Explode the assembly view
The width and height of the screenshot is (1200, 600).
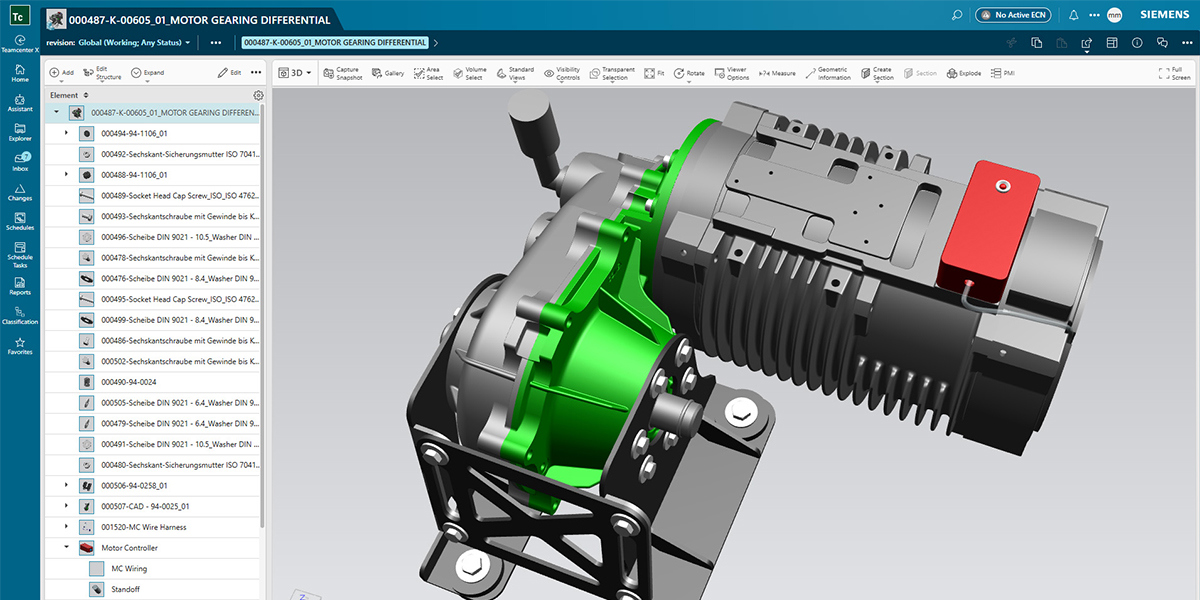coord(962,72)
